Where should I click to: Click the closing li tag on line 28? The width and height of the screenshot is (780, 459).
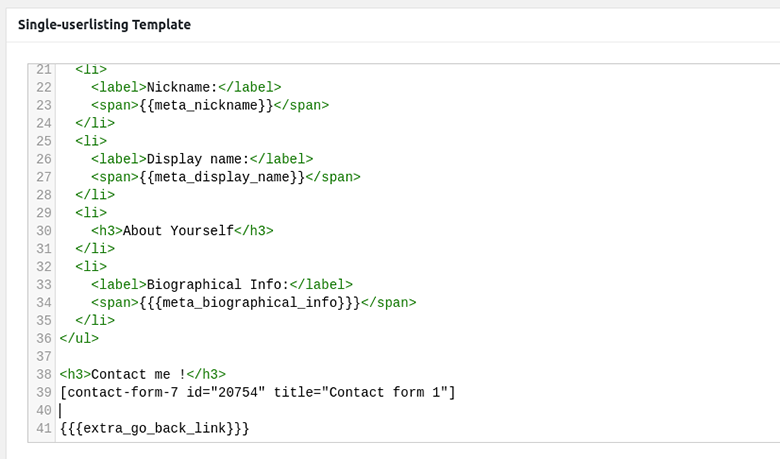point(95,195)
